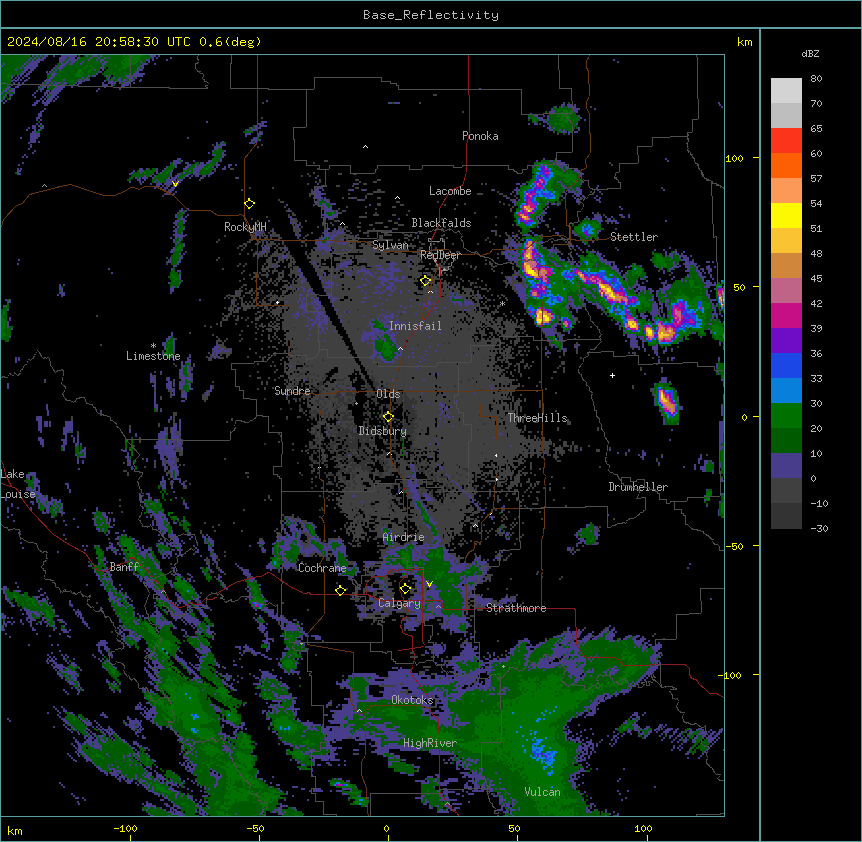The image size is (862, 842).
Task: Click the yellow diamond marker below RedDeer
Action: pos(426,281)
